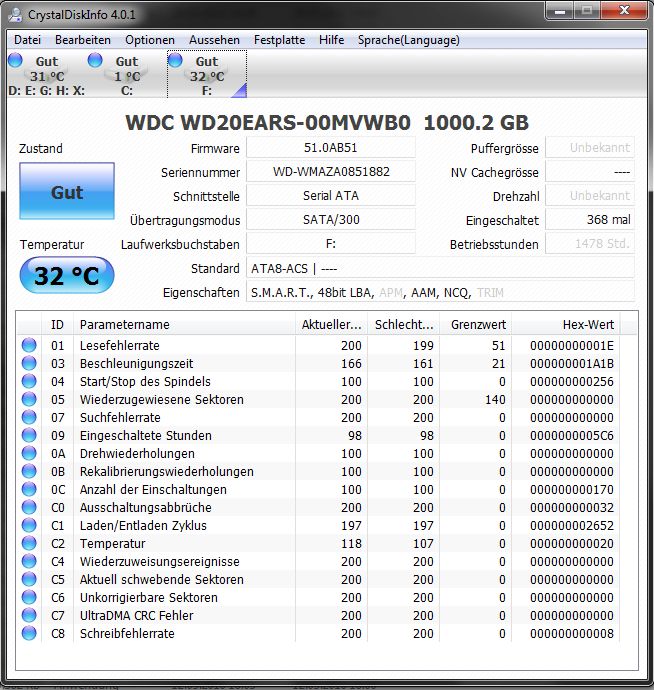This screenshot has width=654, height=690.
Task: Sort by Parametername column header
Action: [x=184, y=325]
